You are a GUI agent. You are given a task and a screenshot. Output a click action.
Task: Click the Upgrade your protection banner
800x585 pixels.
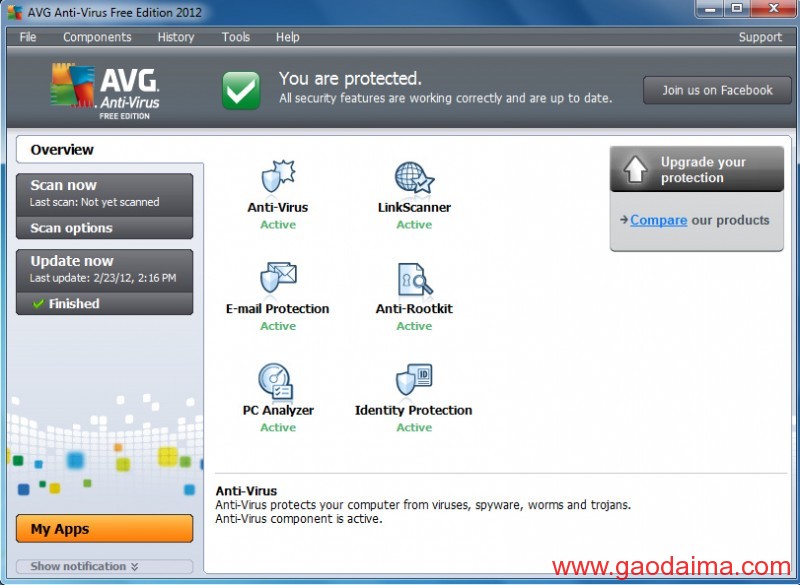[696, 169]
